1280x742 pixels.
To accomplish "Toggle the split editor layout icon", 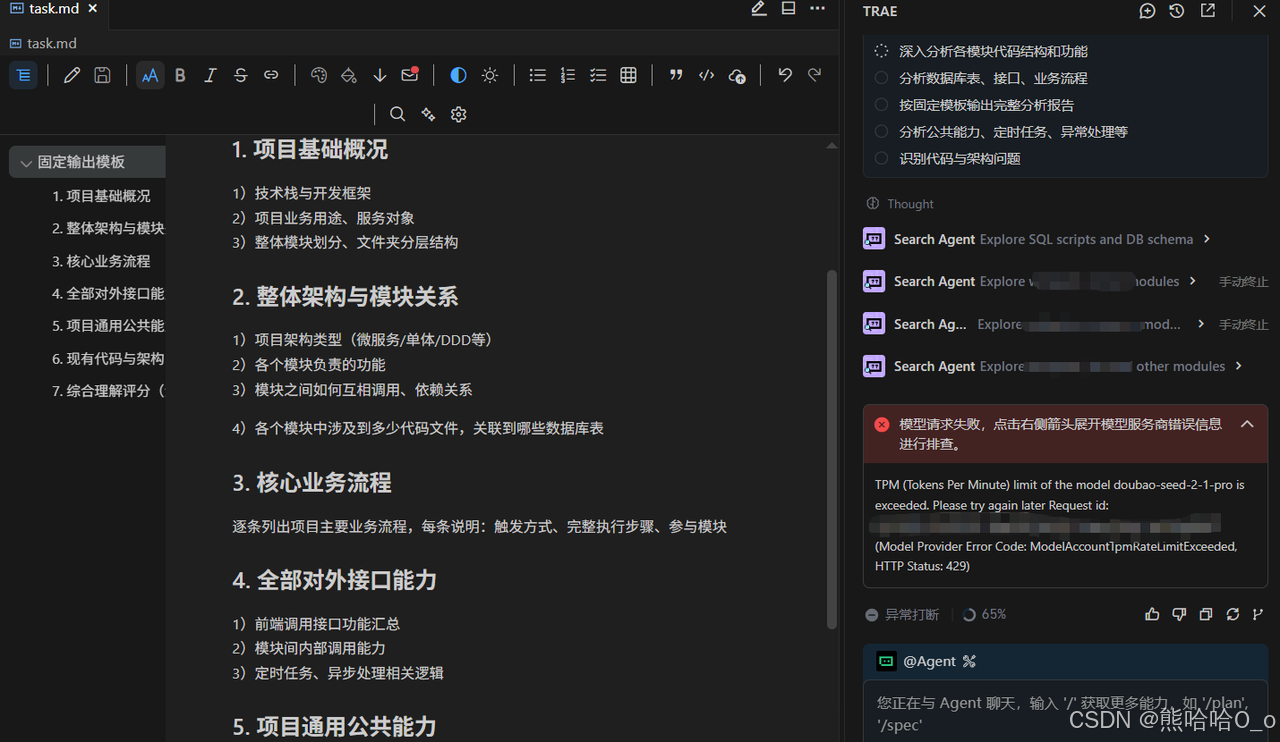I will click(x=788, y=9).
